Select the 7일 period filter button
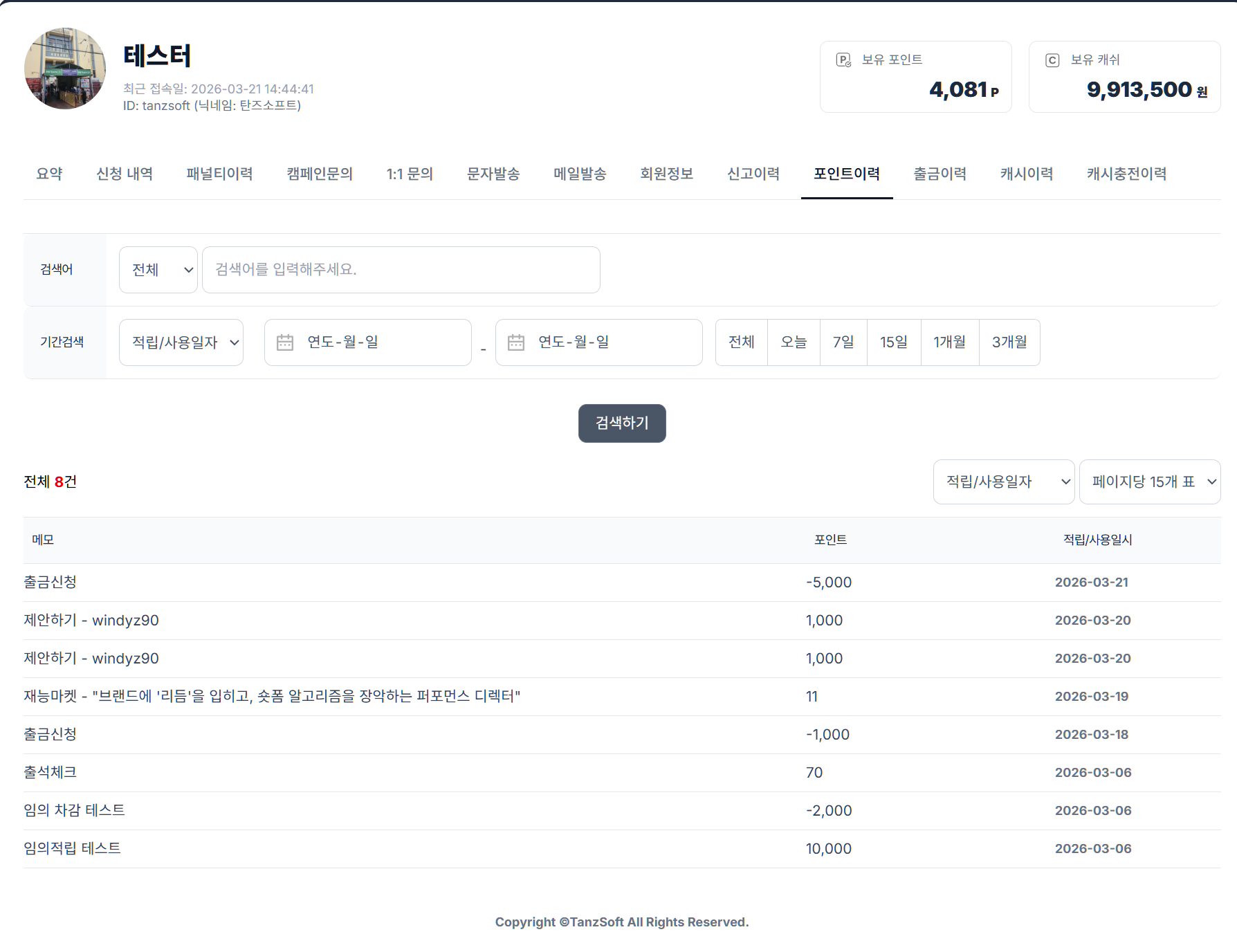 click(x=843, y=342)
